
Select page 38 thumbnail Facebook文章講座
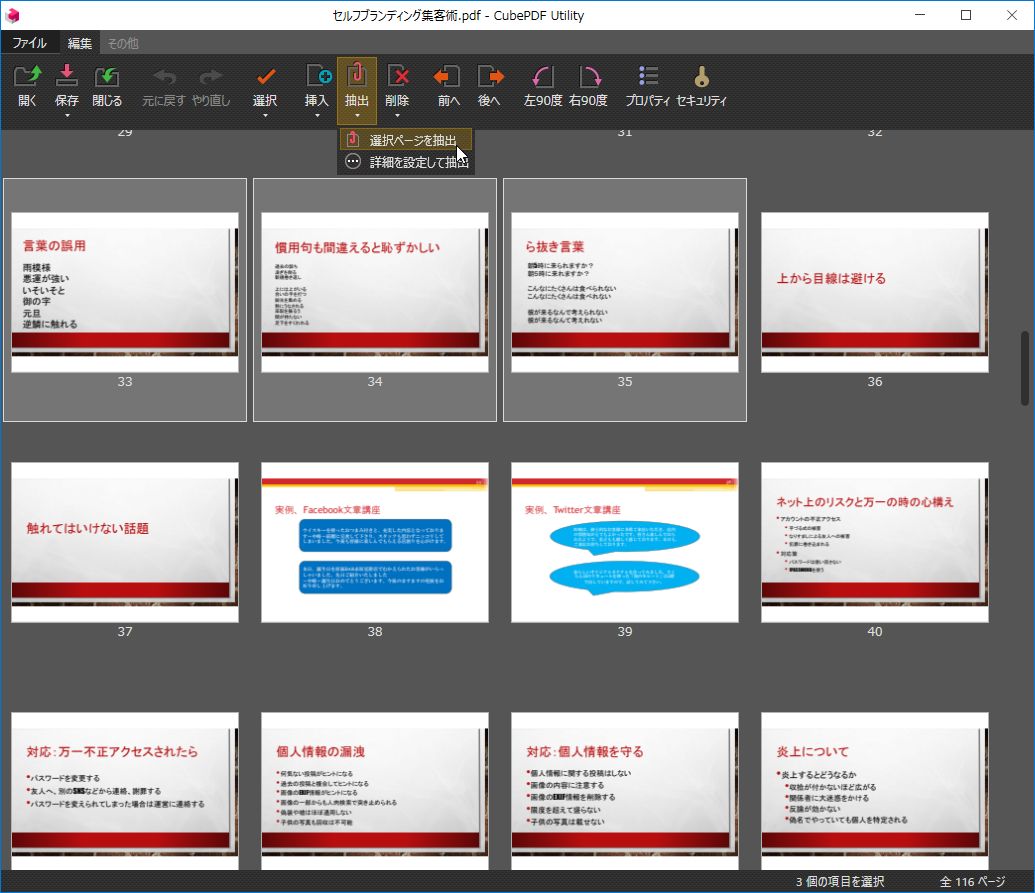coord(375,542)
